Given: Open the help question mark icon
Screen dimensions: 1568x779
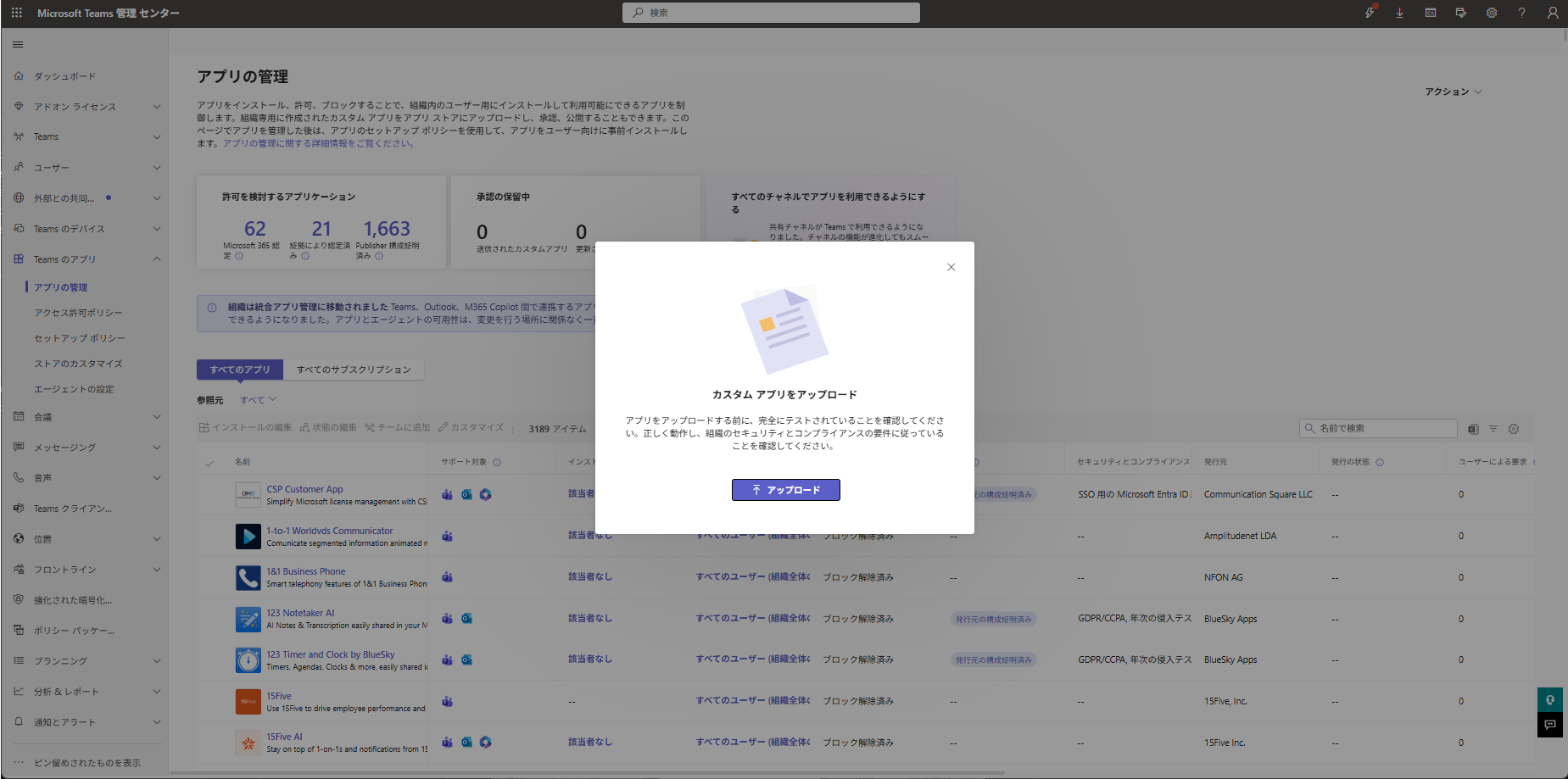Looking at the screenshot, I should coord(1522,13).
